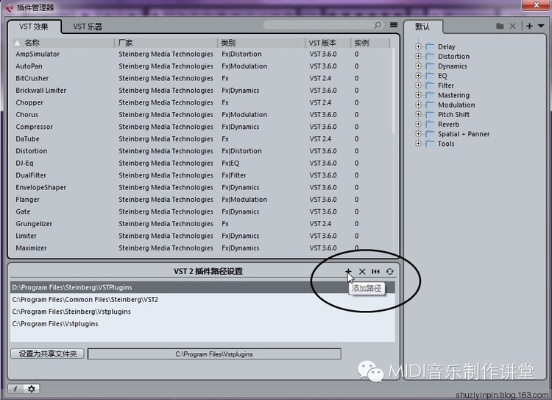Expand the Dynamics folder
552x400 pixels.
418,66
